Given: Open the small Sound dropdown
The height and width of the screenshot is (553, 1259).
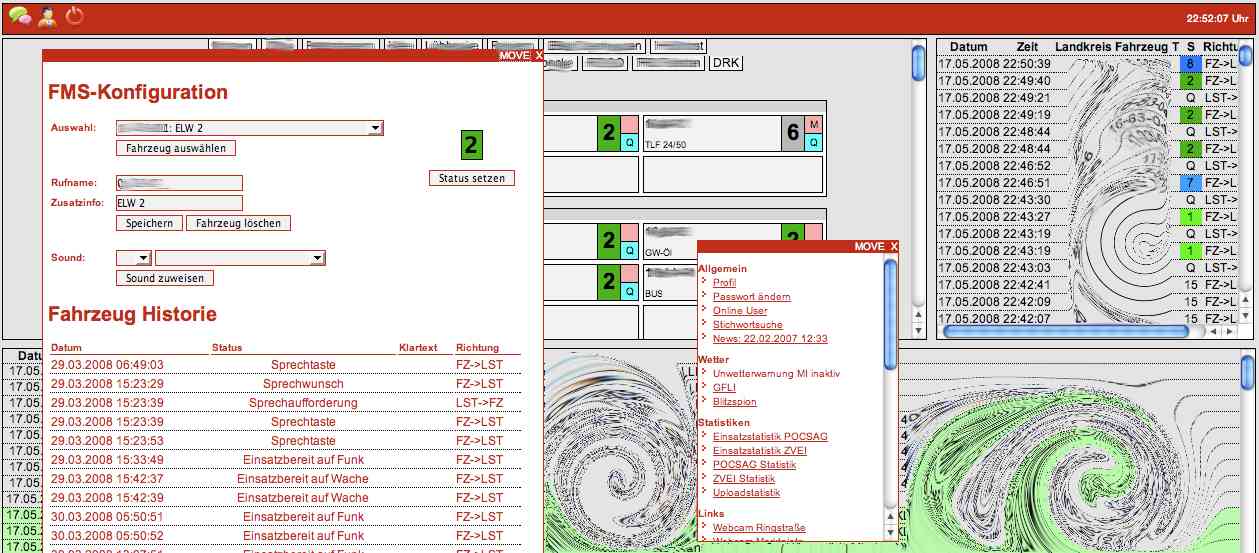Looking at the screenshot, I should point(133,258).
